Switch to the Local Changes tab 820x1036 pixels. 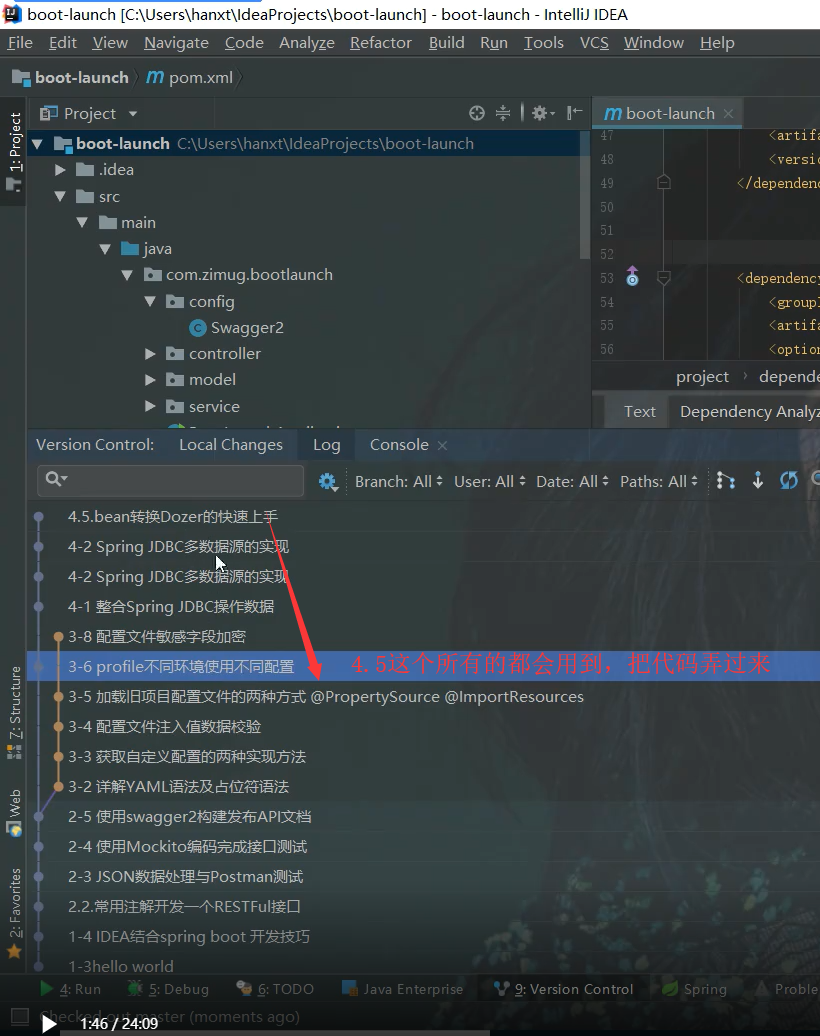(231, 445)
